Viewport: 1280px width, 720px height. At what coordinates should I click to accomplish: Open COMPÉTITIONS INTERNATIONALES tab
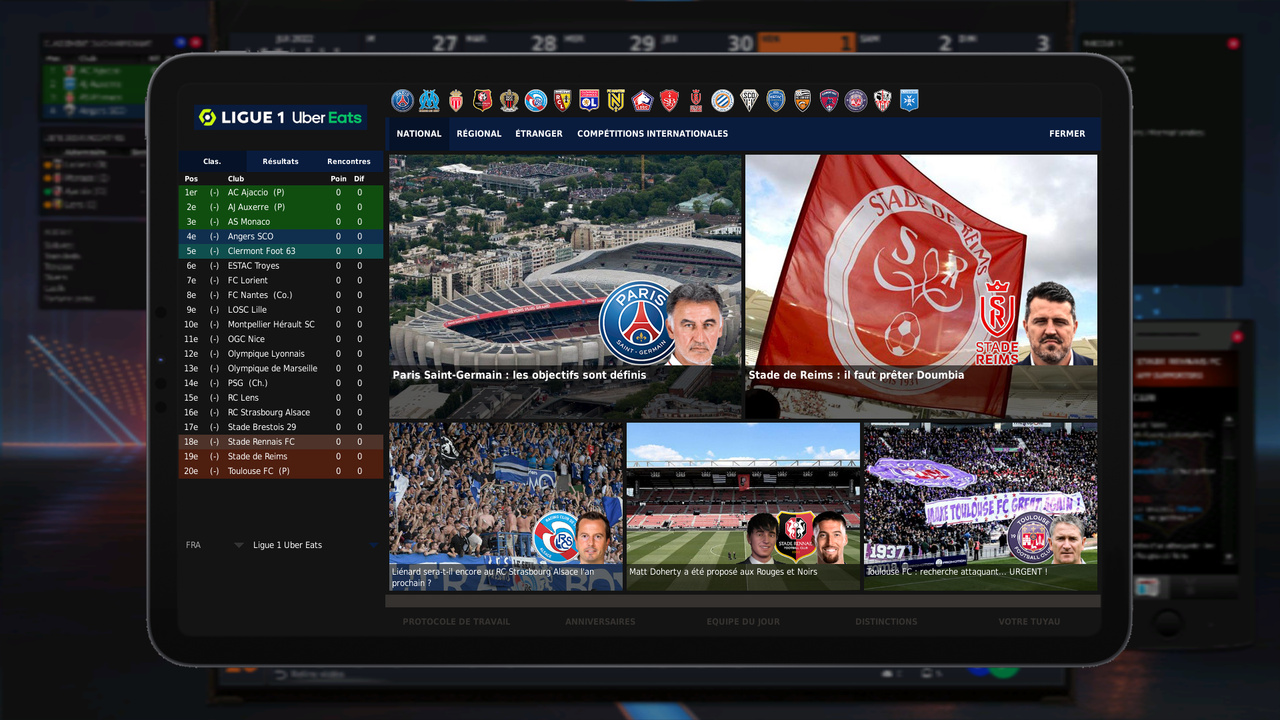tap(652, 133)
